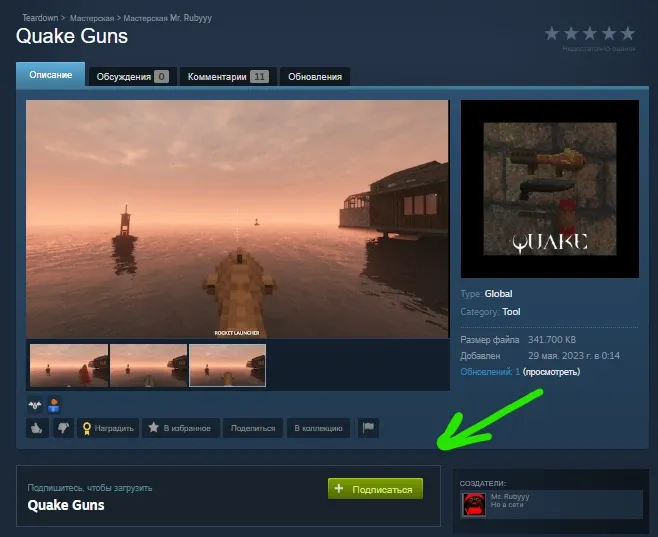Click the first award reaction icon

tap(36, 405)
